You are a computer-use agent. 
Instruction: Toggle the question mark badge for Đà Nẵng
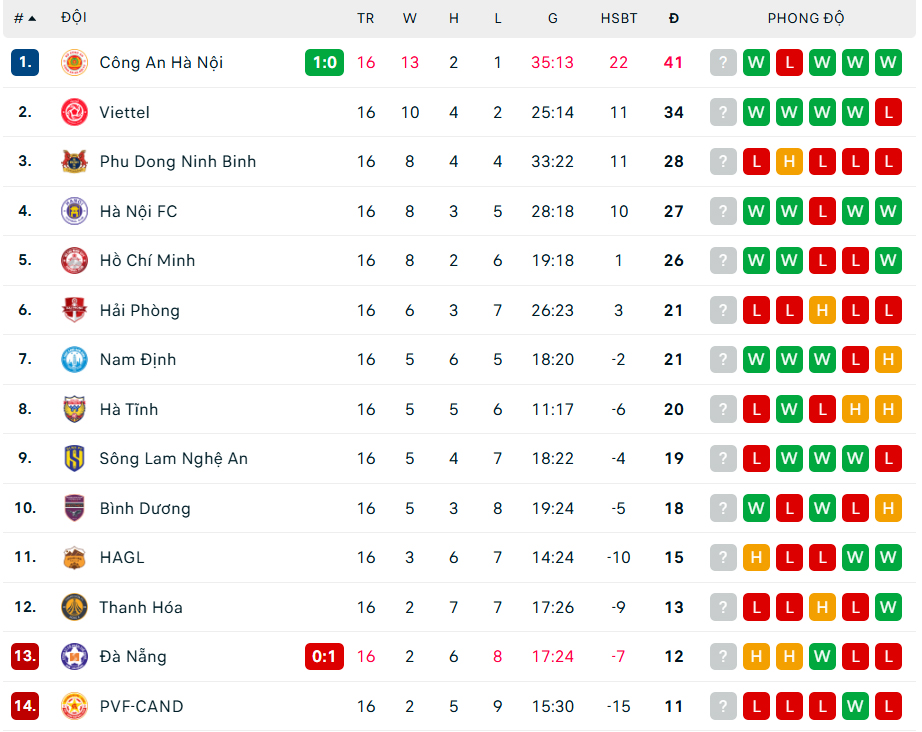click(x=722, y=656)
